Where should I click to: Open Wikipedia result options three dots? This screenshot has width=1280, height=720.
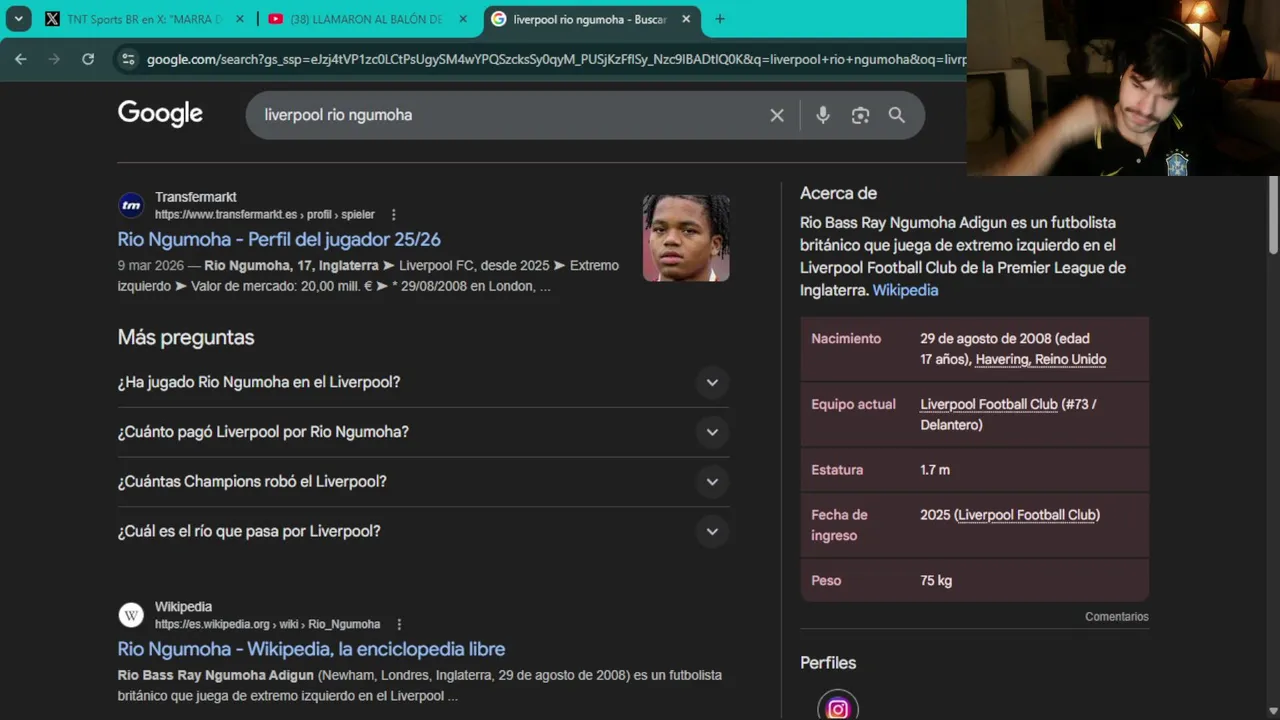click(x=399, y=624)
